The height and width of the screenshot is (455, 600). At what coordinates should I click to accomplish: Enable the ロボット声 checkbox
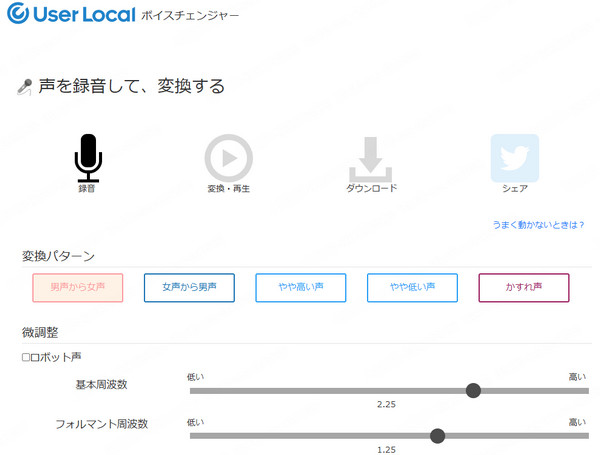tap(26, 357)
